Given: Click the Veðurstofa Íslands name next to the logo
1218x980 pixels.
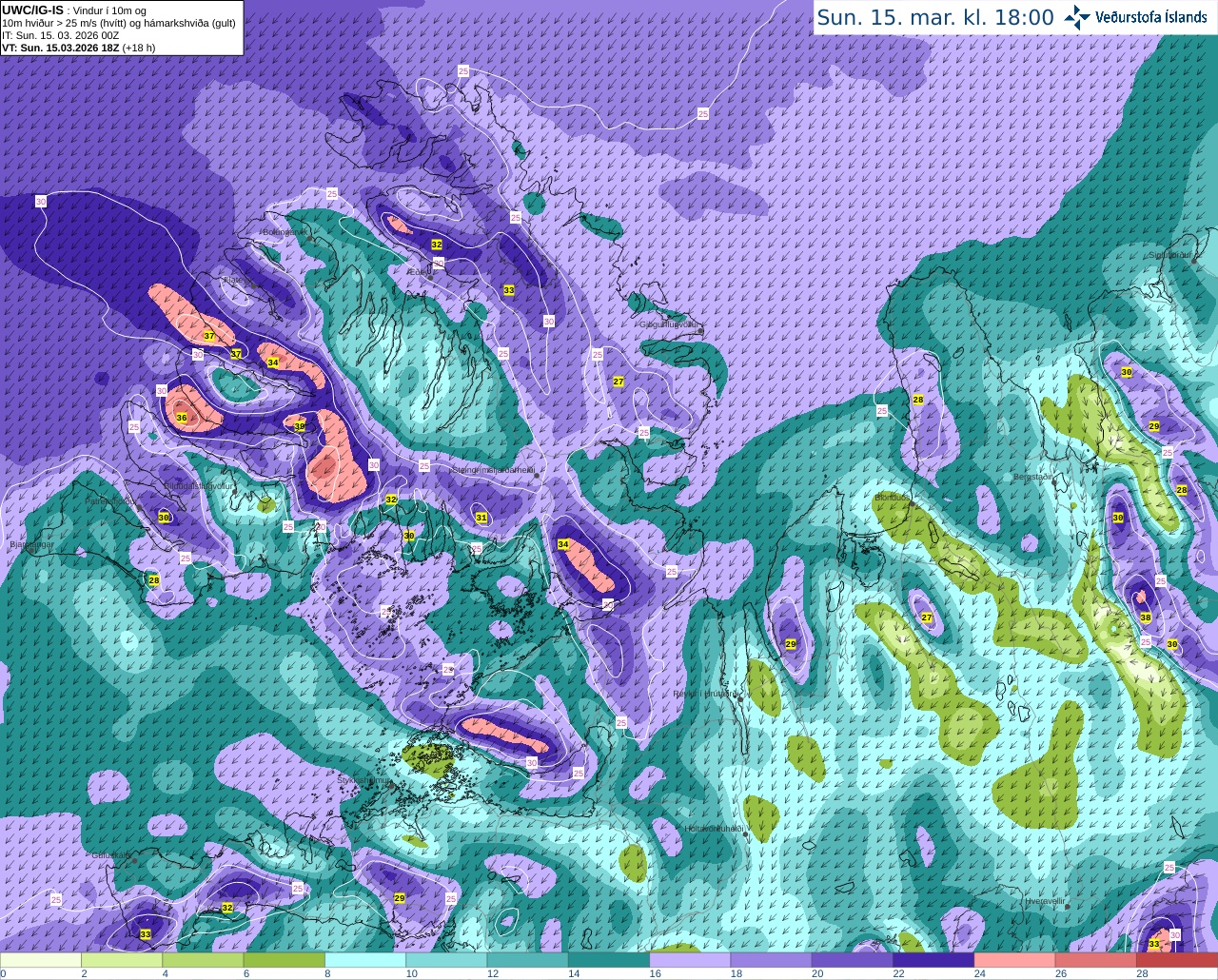Looking at the screenshot, I should click(x=1151, y=17).
